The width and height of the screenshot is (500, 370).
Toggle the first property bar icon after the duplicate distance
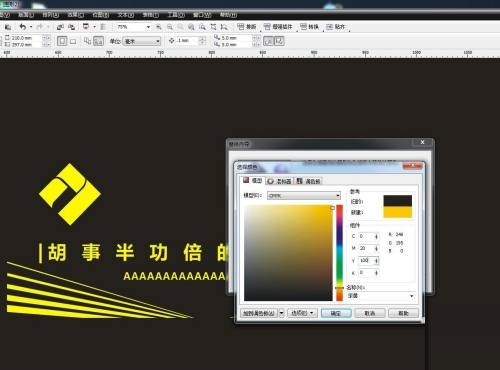point(268,41)
